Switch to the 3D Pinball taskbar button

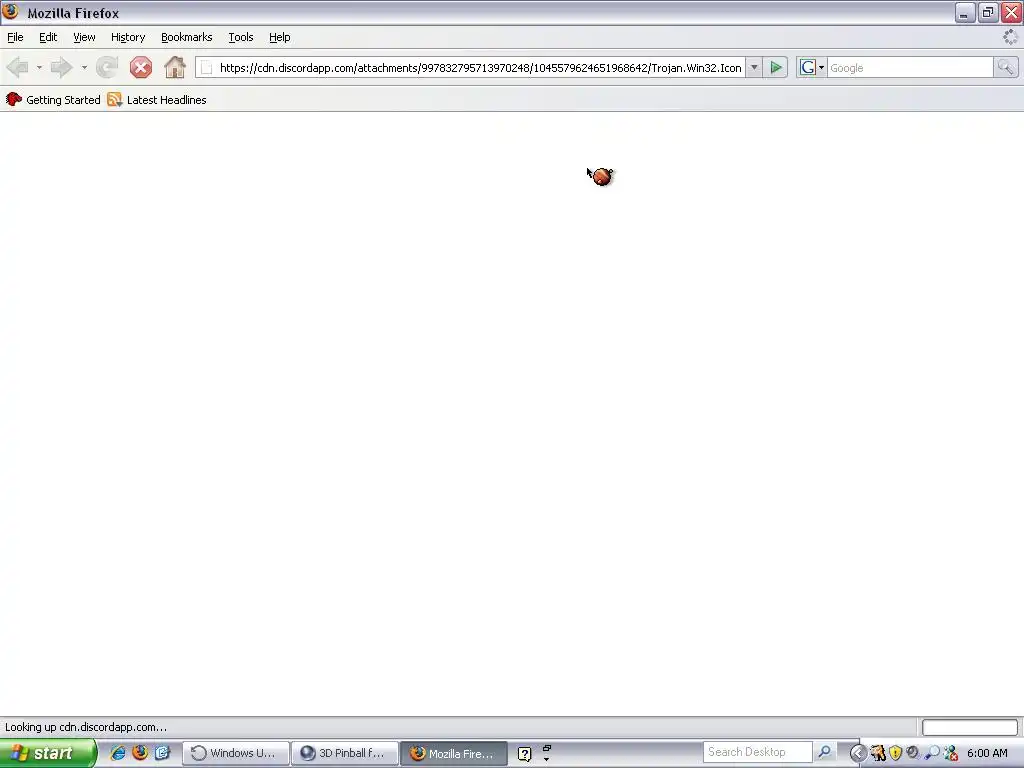coord(344,753)
